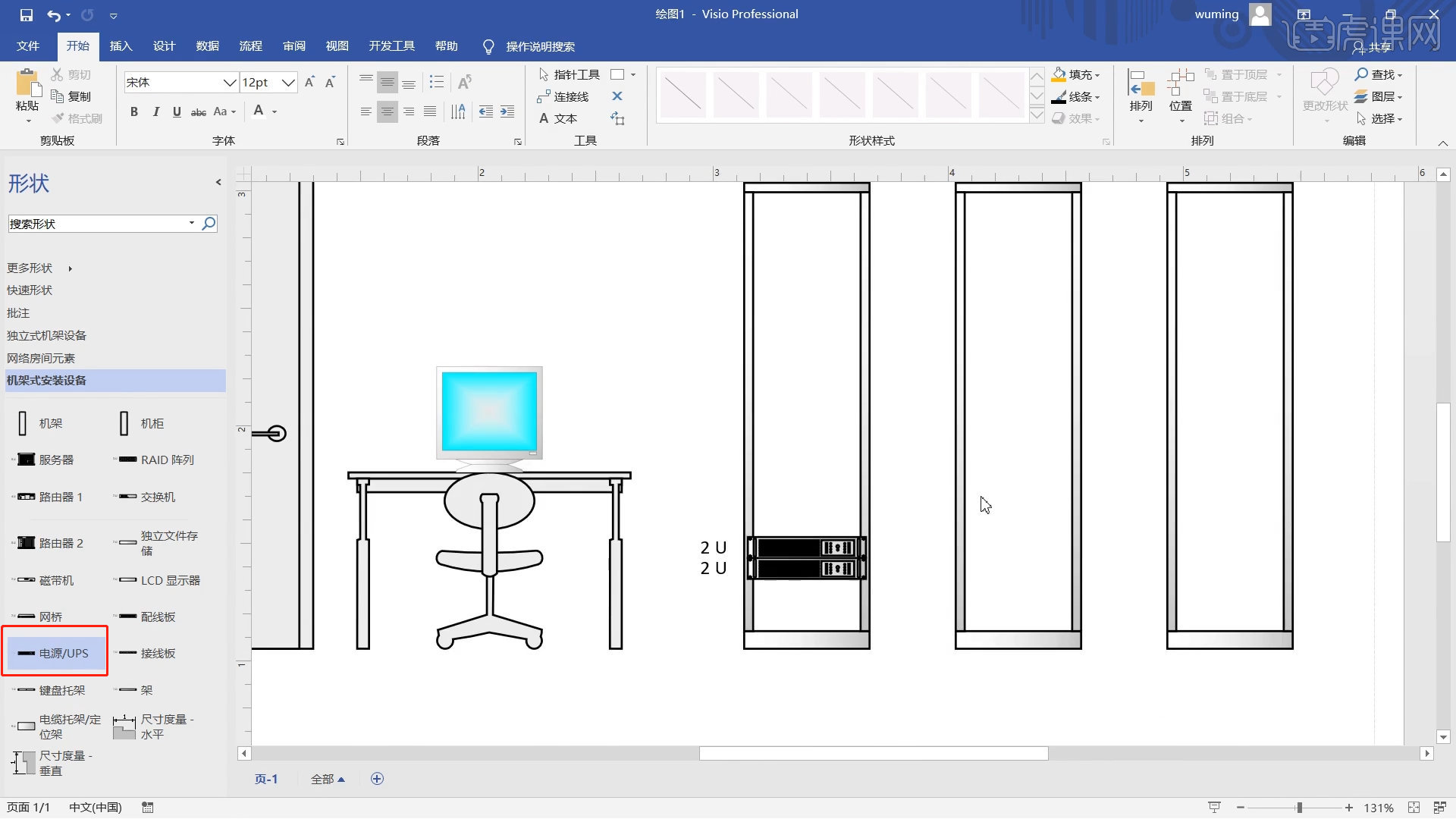Open the 视图 ribbon tab
Image resolution: width=1456 pixels, height=819 pixels.
[337, 46]
